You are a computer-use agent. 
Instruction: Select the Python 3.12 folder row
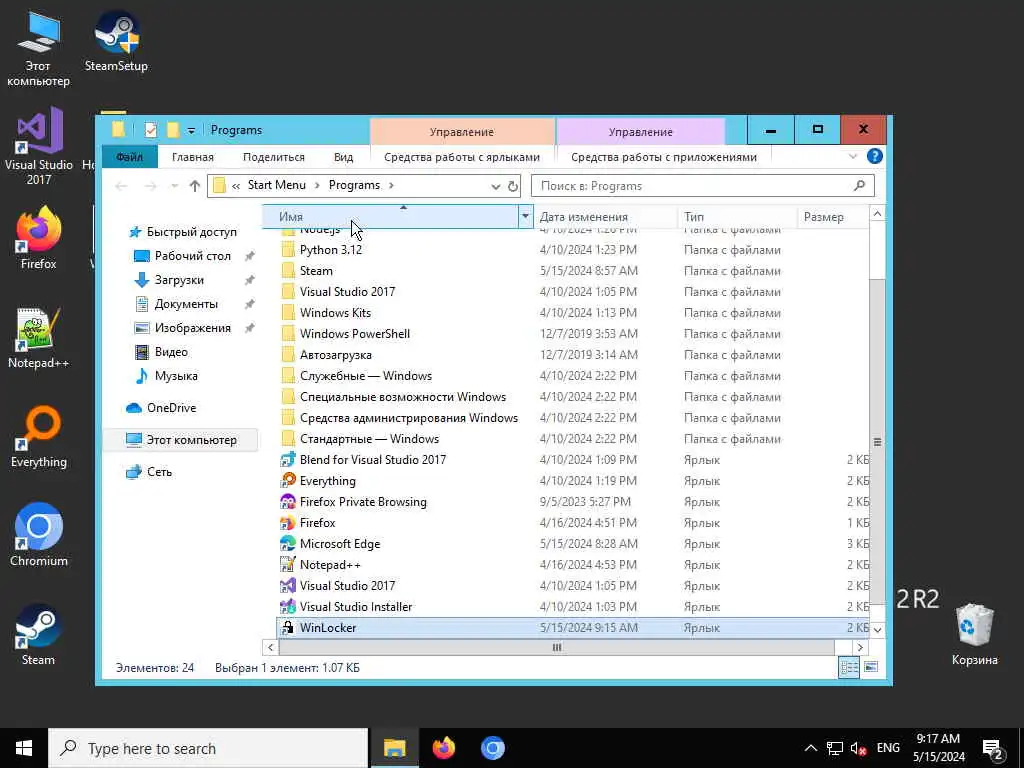point(573,249)
